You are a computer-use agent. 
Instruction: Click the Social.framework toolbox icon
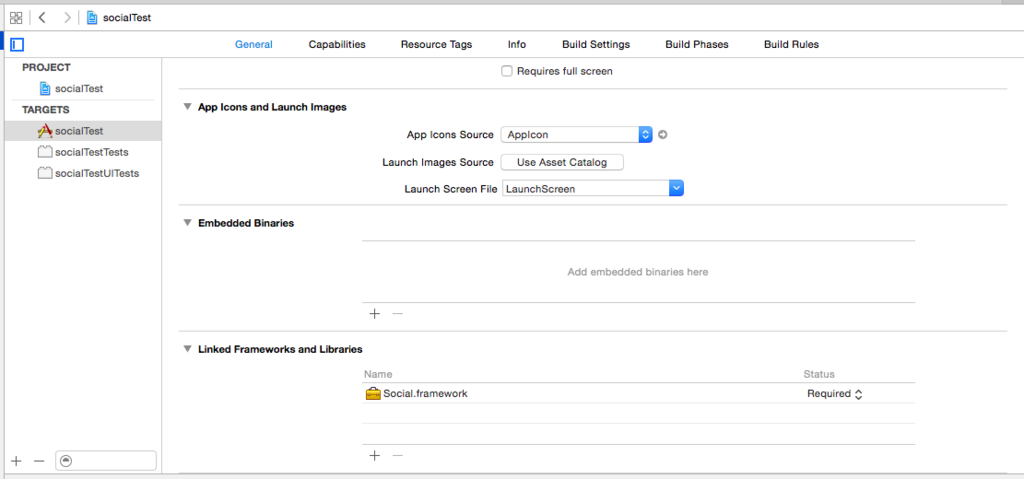[373, 393]
